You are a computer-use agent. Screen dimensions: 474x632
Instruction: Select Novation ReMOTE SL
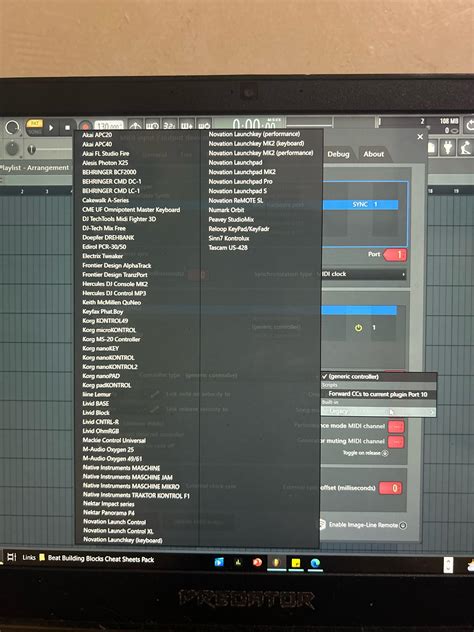(x=235, y=200)
